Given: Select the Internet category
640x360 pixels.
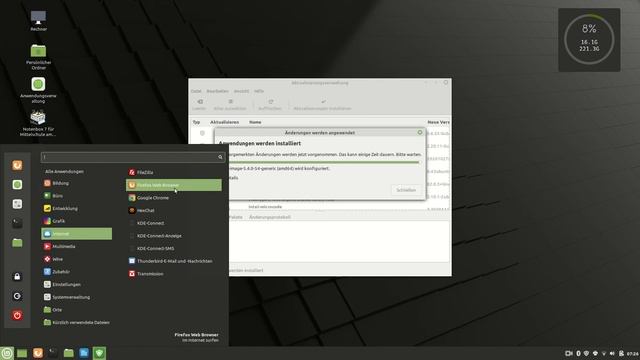Looking at the screenshot, I should pos(76,234).
